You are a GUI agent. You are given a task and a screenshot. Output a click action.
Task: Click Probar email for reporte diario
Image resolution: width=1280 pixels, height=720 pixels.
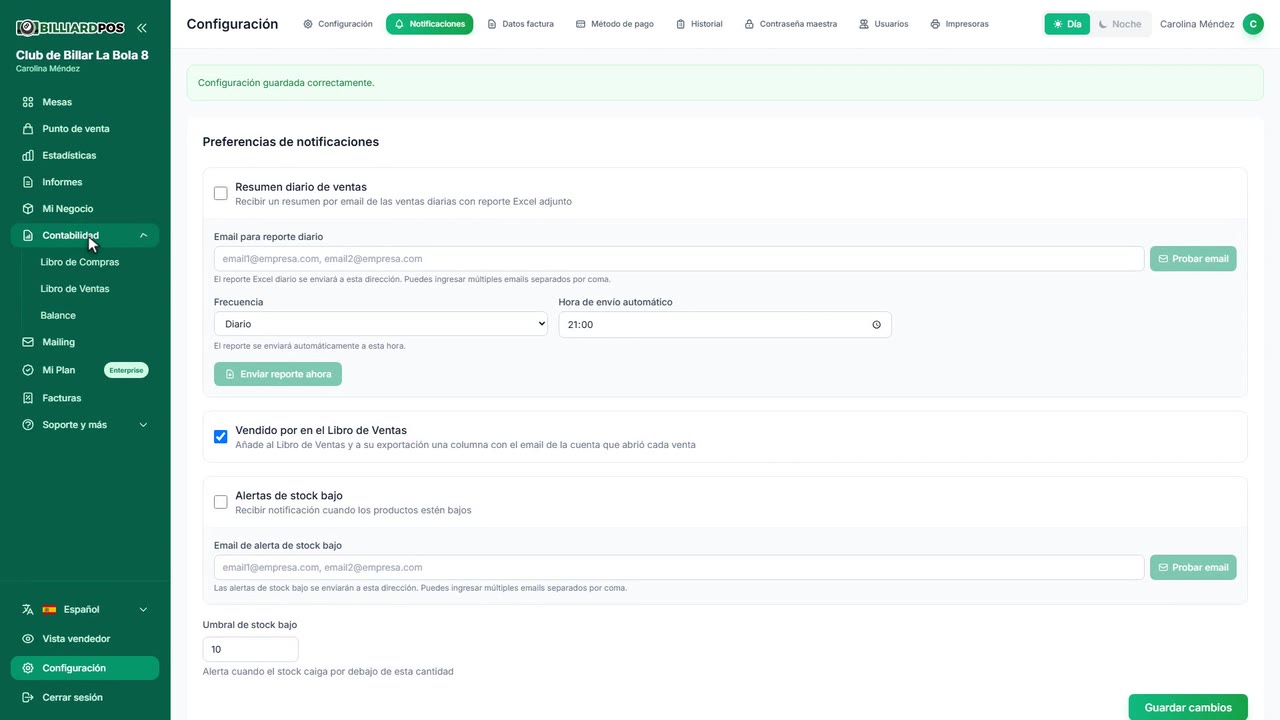point(1193,259)
